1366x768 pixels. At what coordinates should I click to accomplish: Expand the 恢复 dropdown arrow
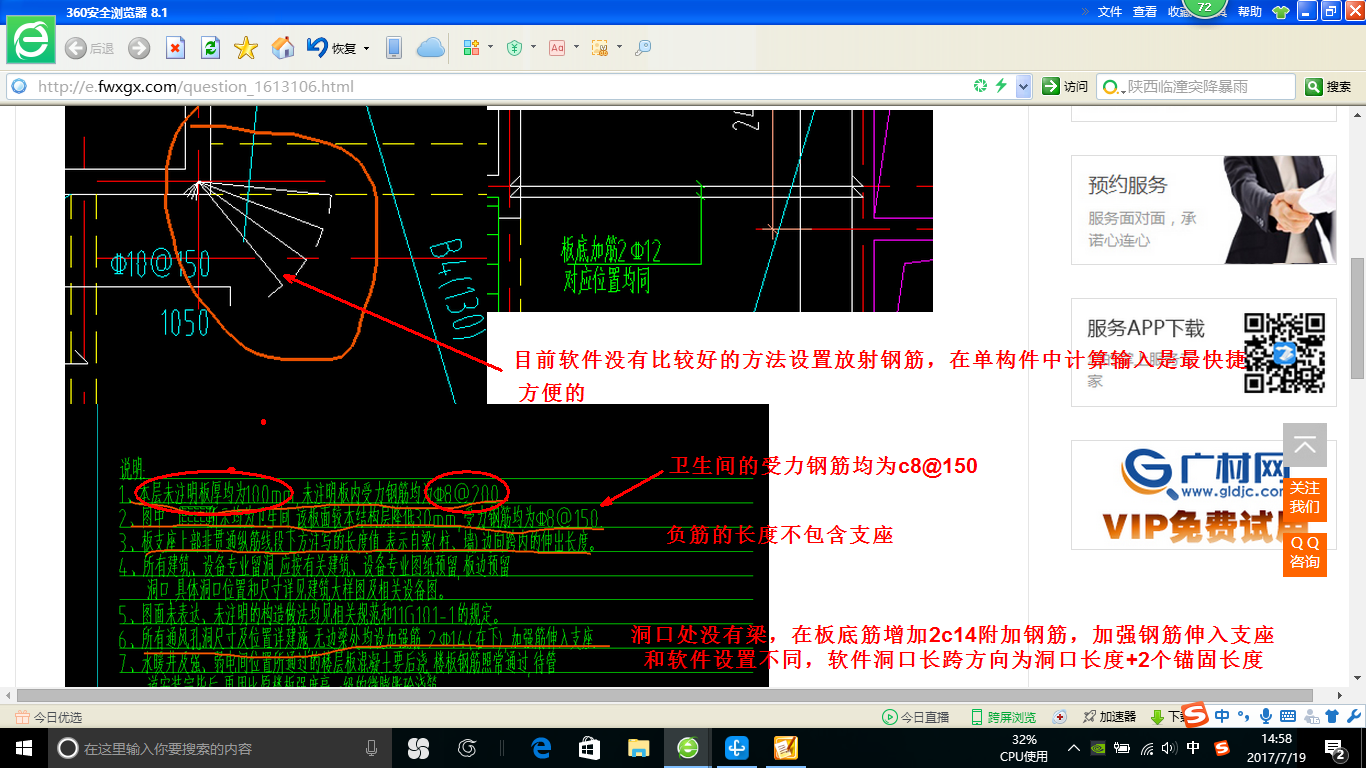click(x=366, y=48)
